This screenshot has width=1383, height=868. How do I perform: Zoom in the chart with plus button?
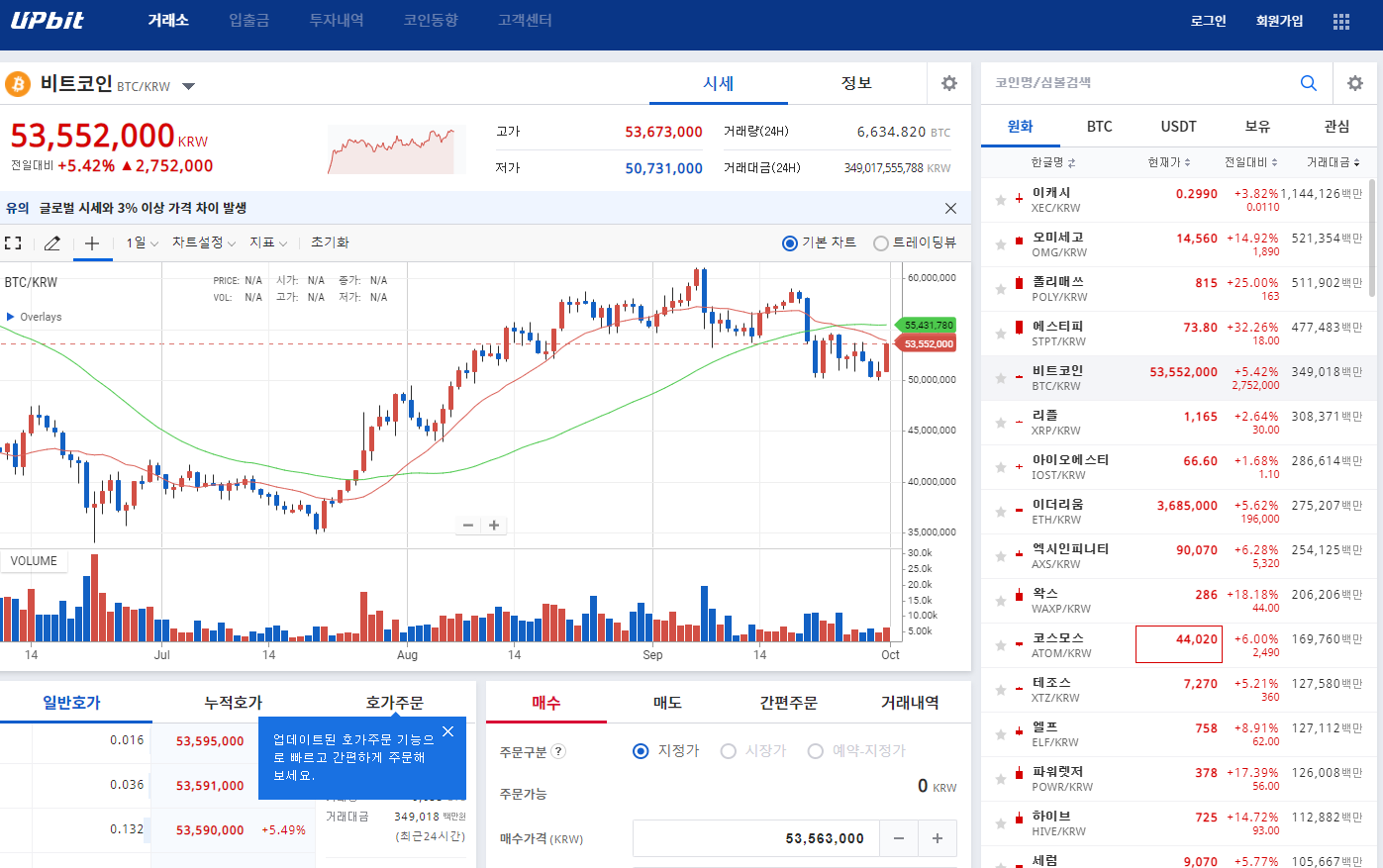click(x=494, y=526)
